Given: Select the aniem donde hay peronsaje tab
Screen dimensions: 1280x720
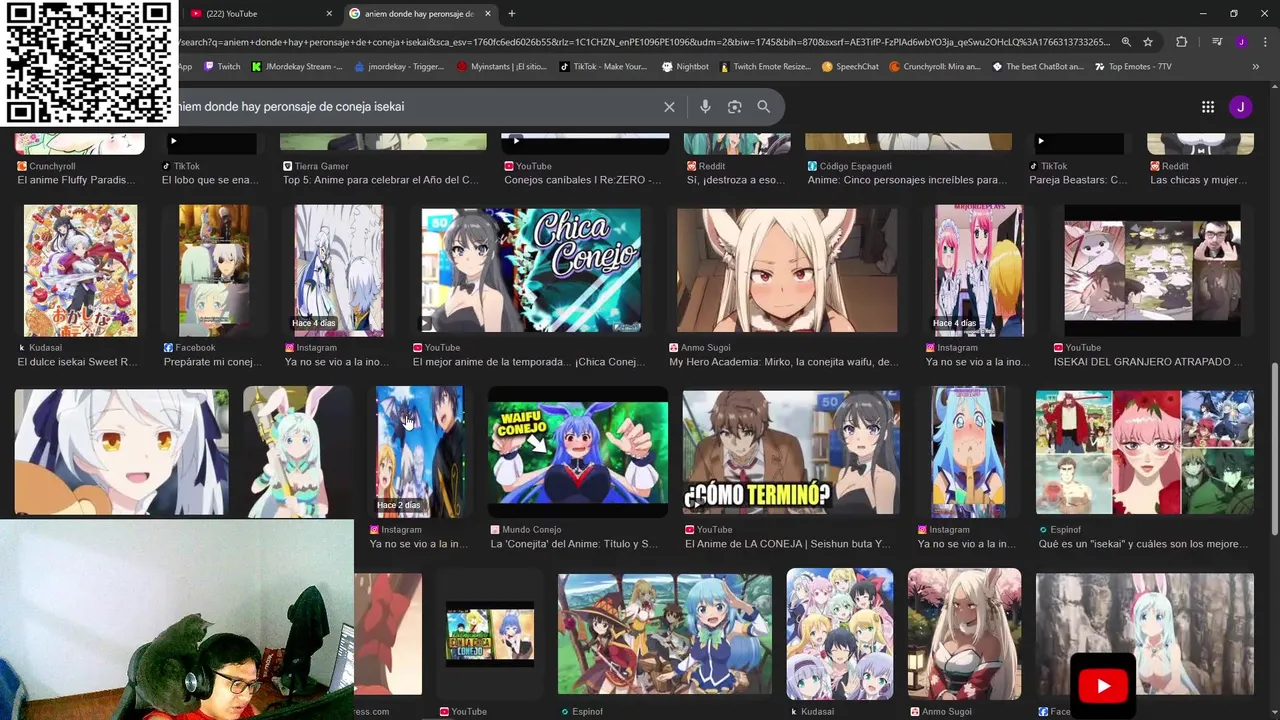Looking at the screenshot, I should 420,14.
